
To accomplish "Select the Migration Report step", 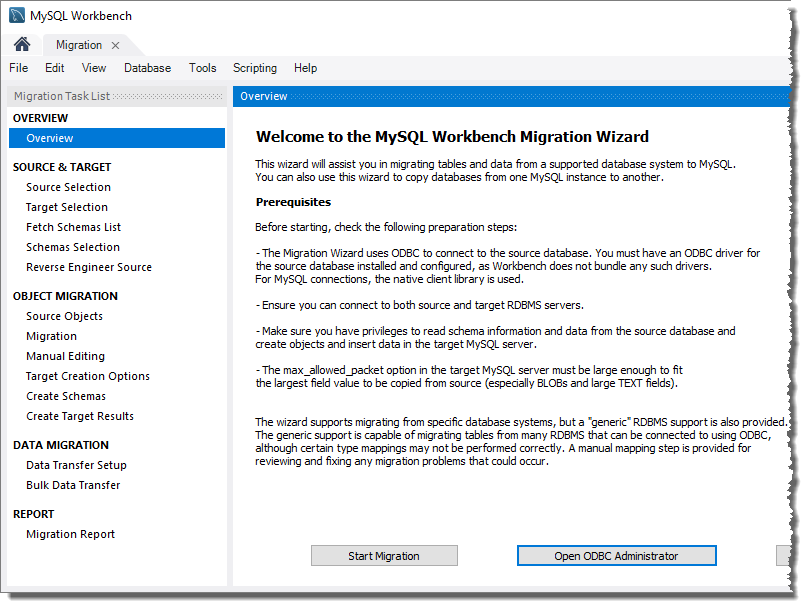I will 70,534.
